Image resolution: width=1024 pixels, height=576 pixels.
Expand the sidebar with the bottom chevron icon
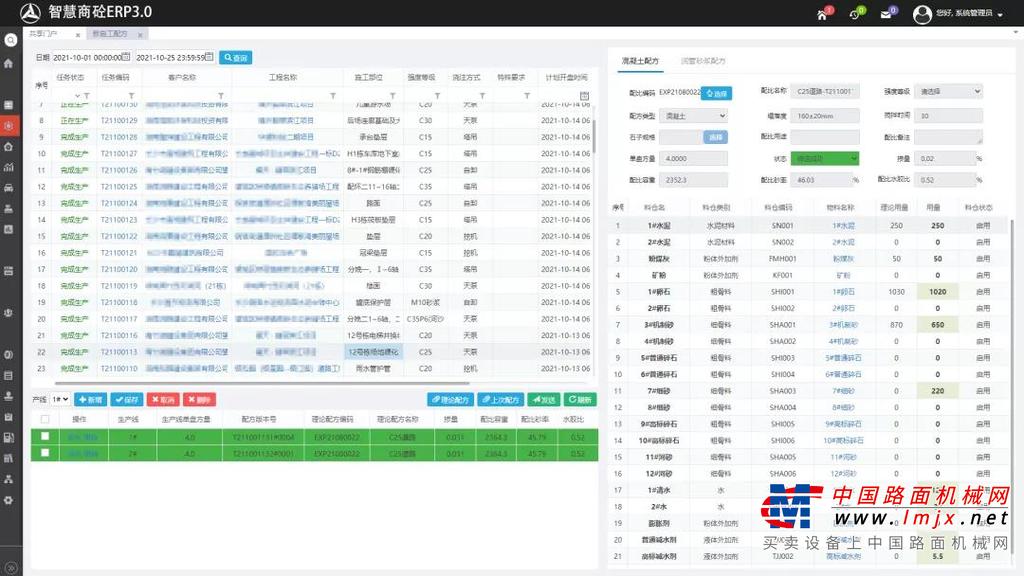point(10,568)
